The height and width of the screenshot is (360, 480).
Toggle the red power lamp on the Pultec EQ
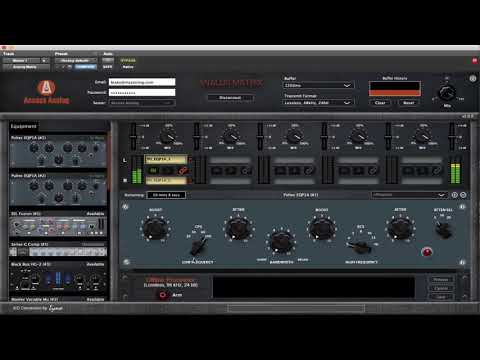[427, 252]
